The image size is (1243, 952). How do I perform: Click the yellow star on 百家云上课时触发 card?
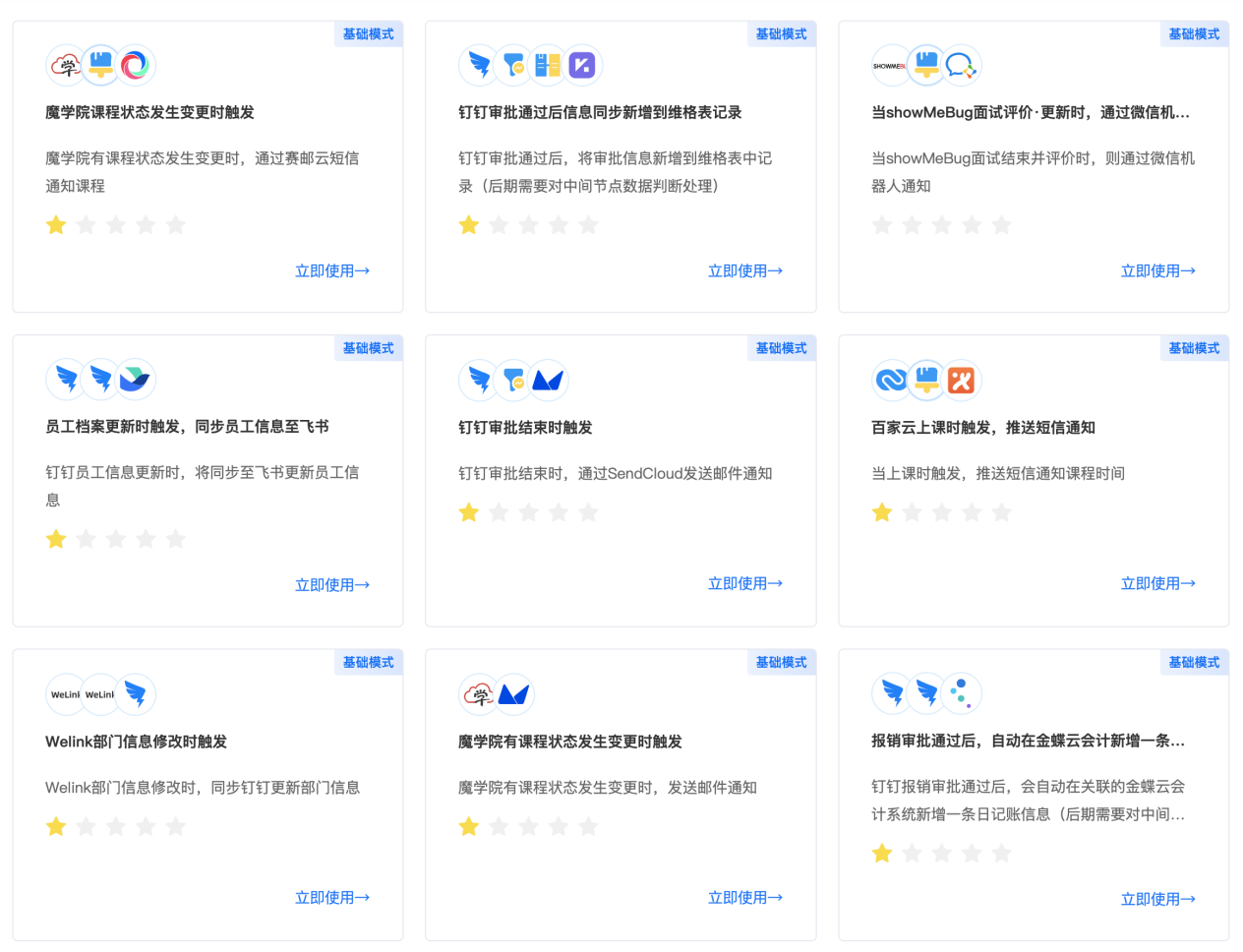(x=882, y=512)
